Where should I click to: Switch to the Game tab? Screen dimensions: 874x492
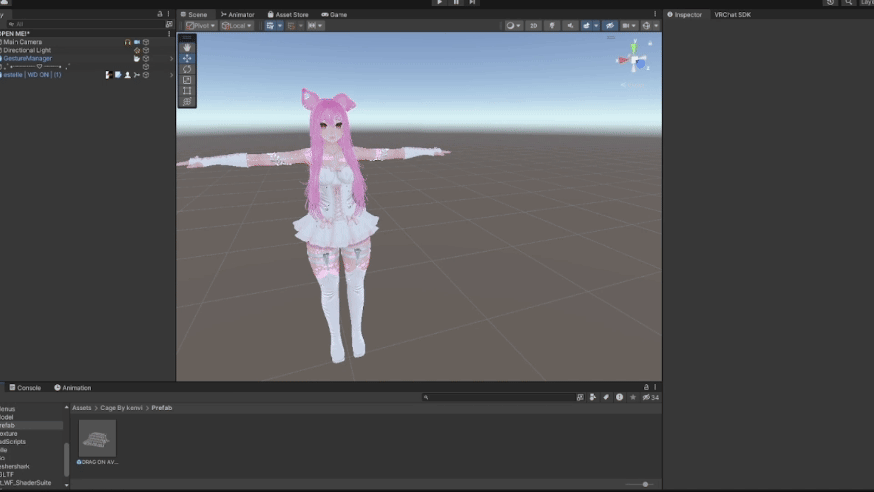click(x=334, y=14)
